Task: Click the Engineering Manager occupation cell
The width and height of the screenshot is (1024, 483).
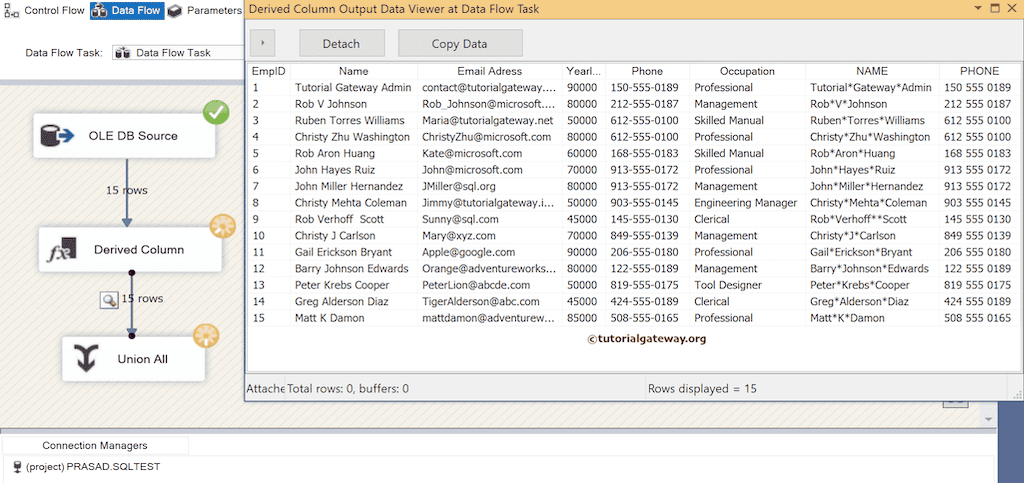Action: pyautogui.click(x=747, y=203)
